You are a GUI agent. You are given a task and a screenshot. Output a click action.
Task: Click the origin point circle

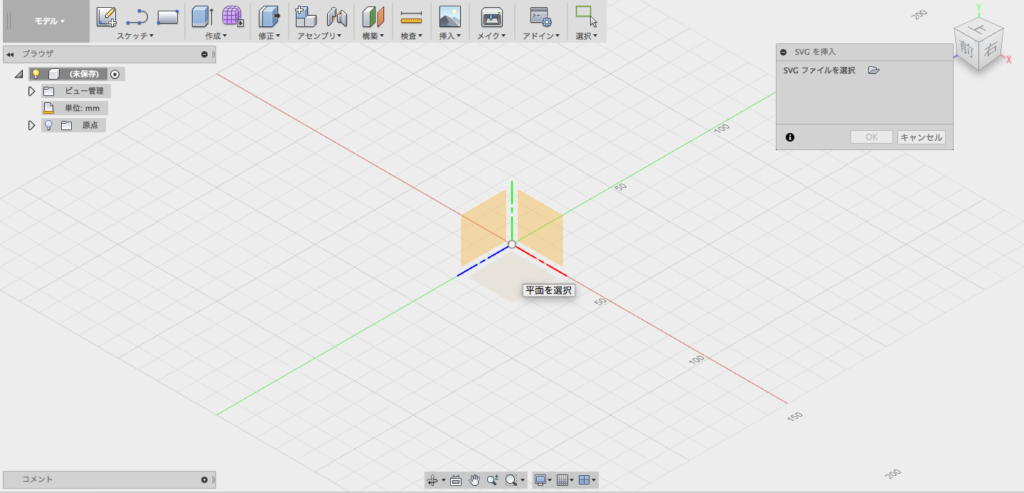click(512, 244)
